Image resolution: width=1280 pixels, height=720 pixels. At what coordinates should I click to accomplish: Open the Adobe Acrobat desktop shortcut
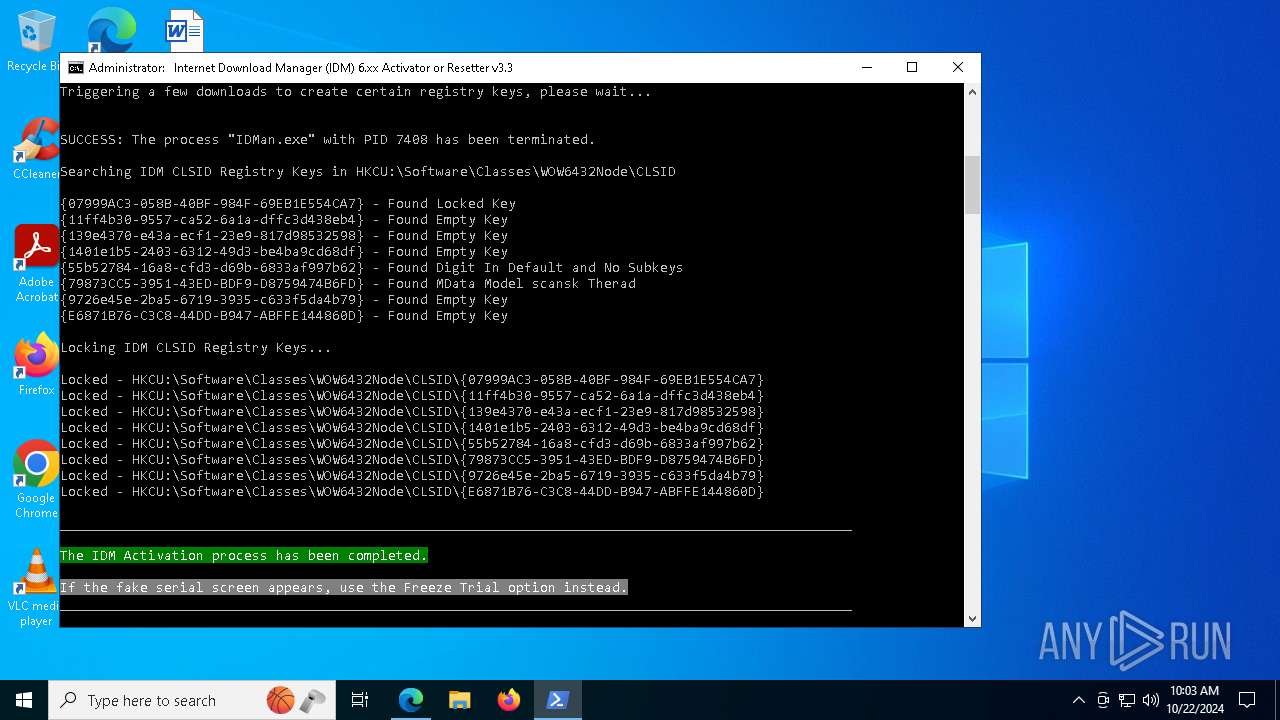(36, 264)
